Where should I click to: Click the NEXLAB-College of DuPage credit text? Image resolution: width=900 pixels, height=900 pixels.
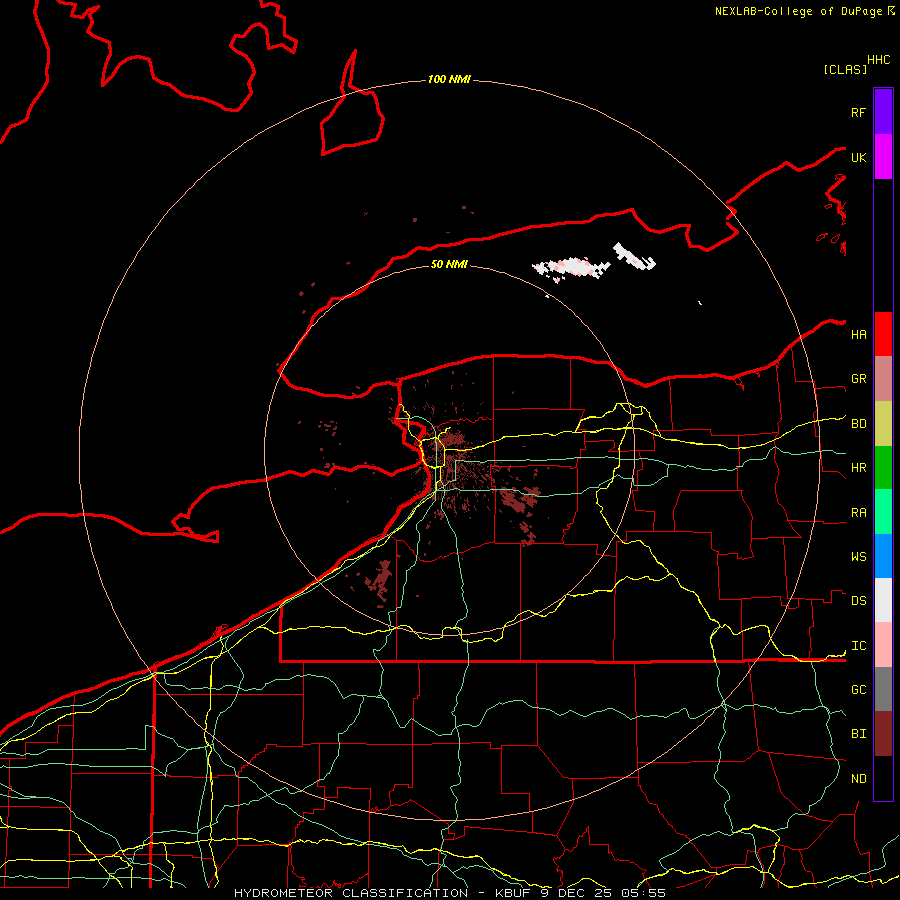coord(798,11)
